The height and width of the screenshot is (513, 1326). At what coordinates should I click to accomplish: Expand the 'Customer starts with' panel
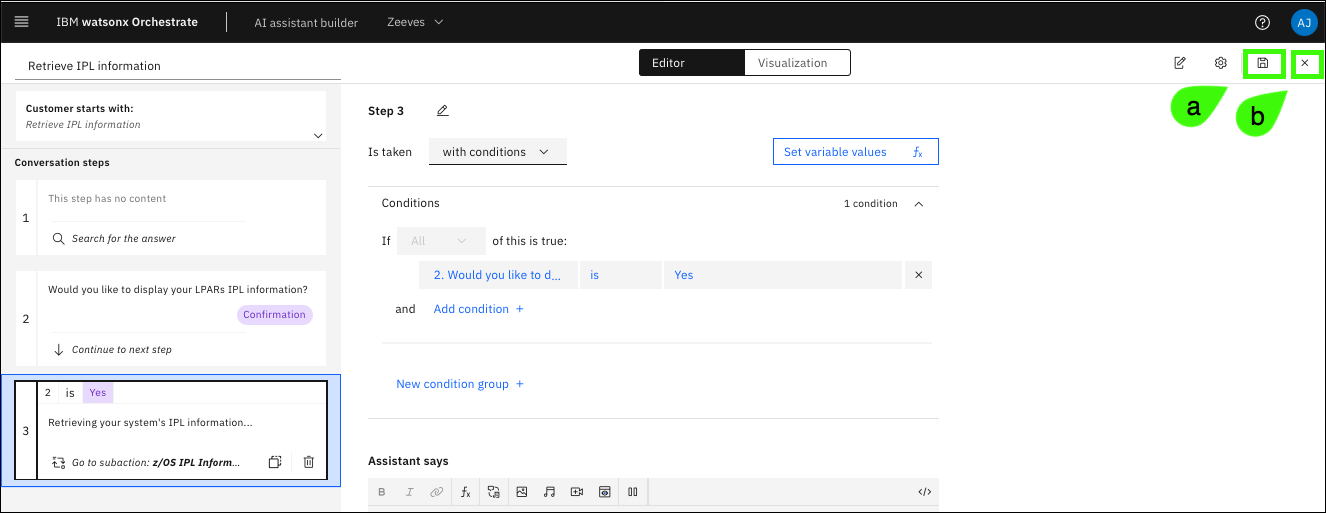click(318, 135)
